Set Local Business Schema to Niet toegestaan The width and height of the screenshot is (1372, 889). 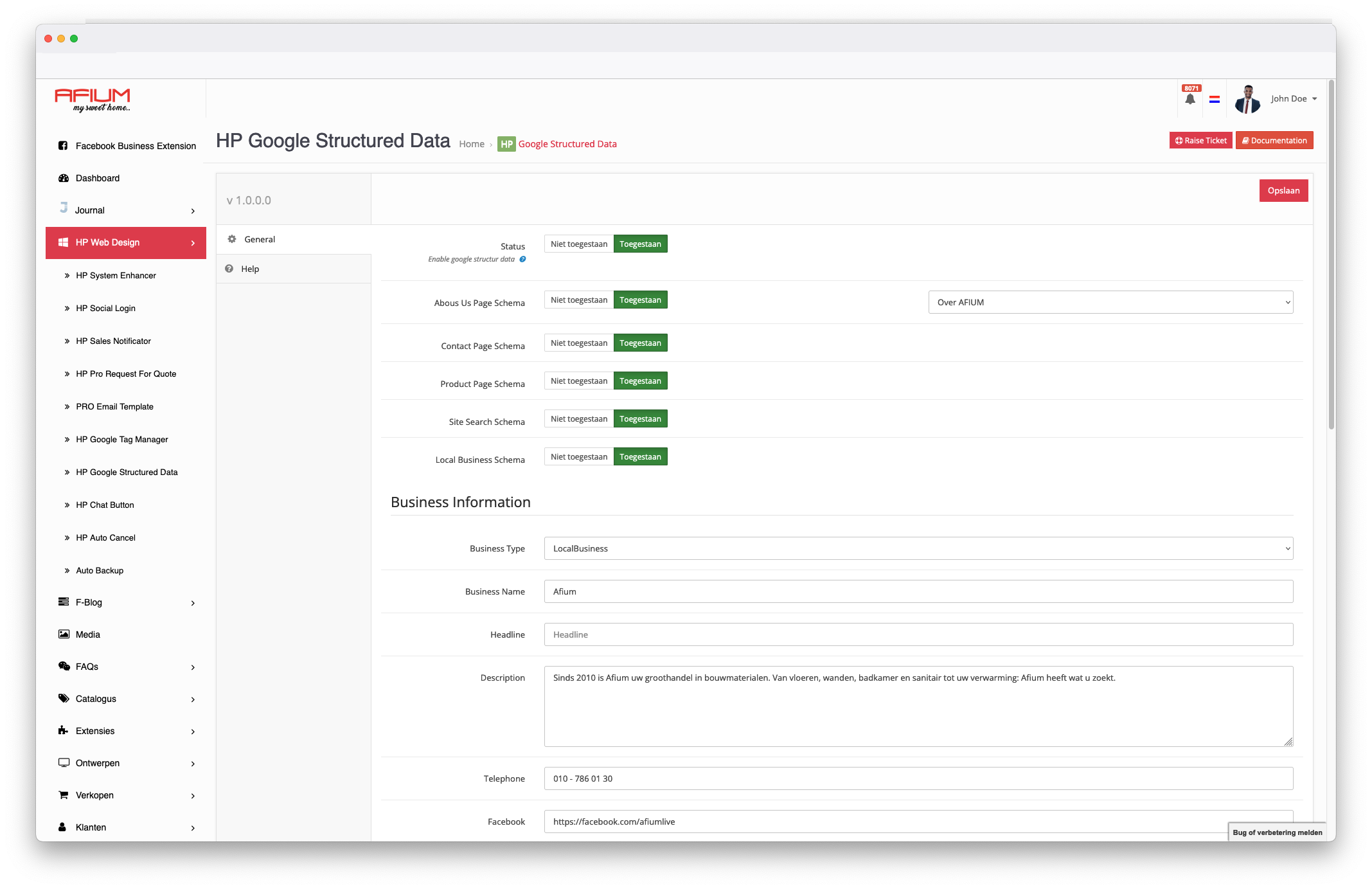(578, 456)
